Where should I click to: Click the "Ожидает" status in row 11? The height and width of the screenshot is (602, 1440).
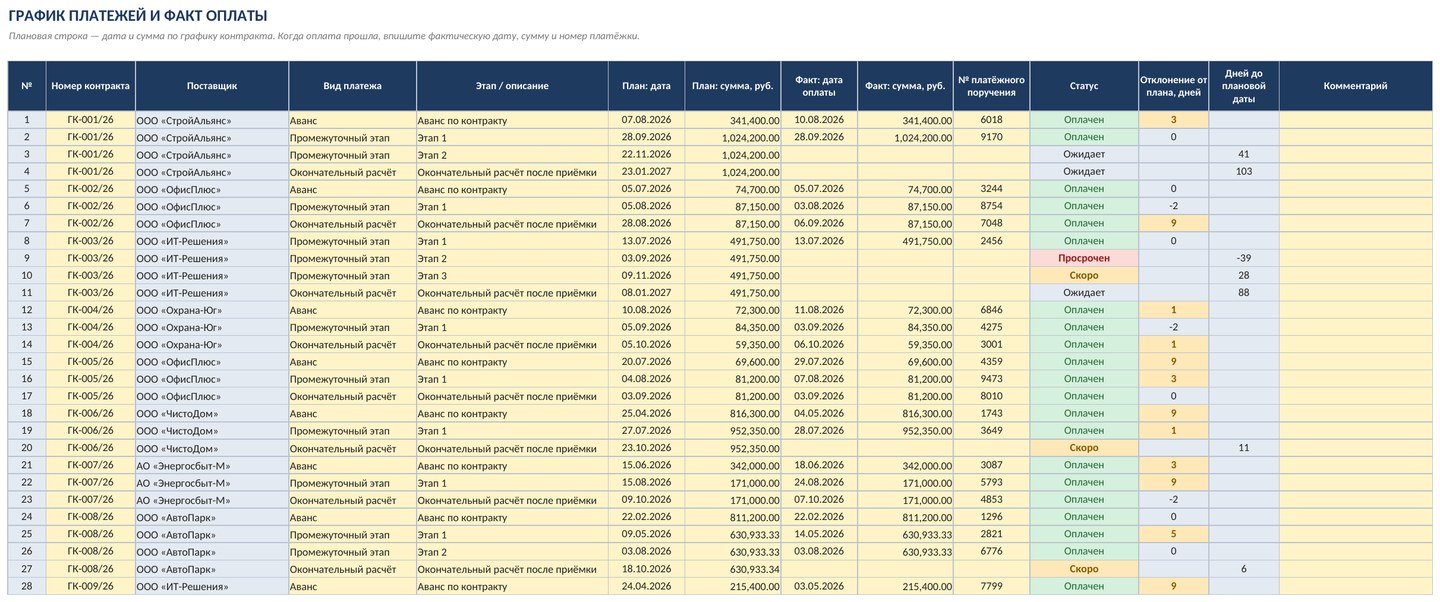[x=1084, y=292]
